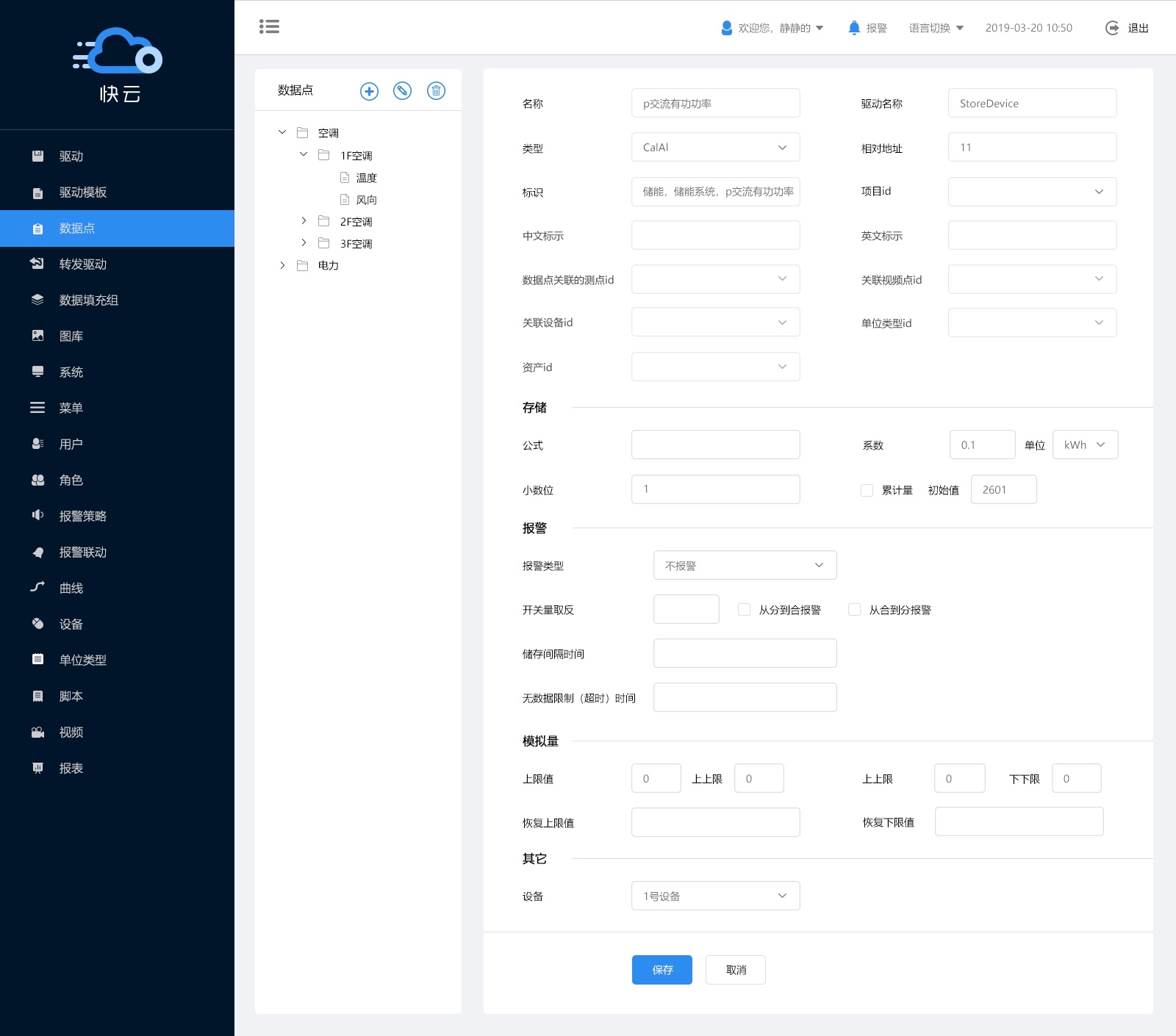Click the 设备 device icon
Screen dimensions: 1176x1036
37,624
